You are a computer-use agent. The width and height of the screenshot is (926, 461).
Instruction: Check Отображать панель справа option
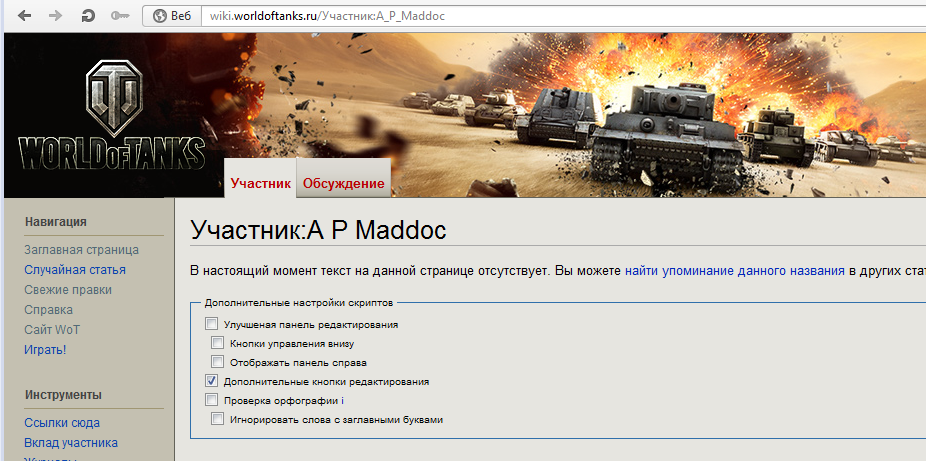tap(218, 362)
